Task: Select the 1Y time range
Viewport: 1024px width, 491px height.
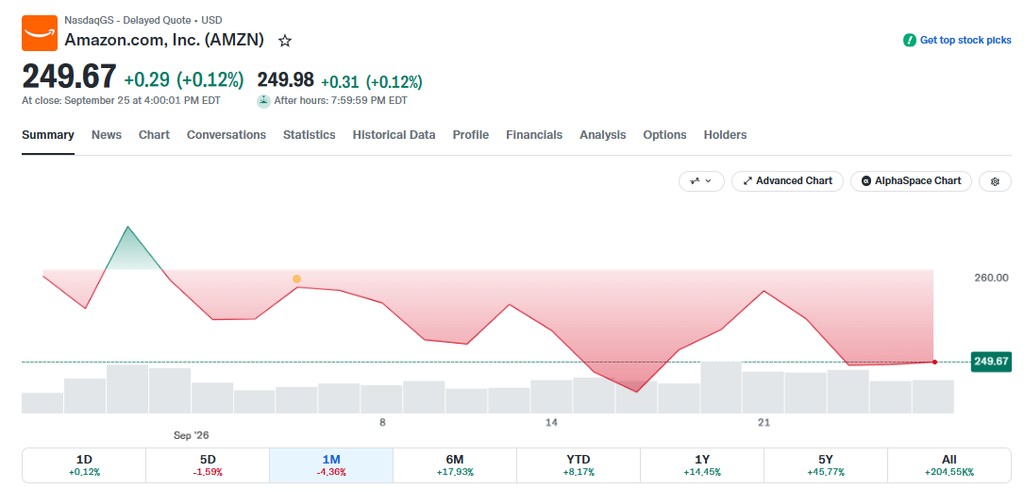Action: tap(702, 465)
